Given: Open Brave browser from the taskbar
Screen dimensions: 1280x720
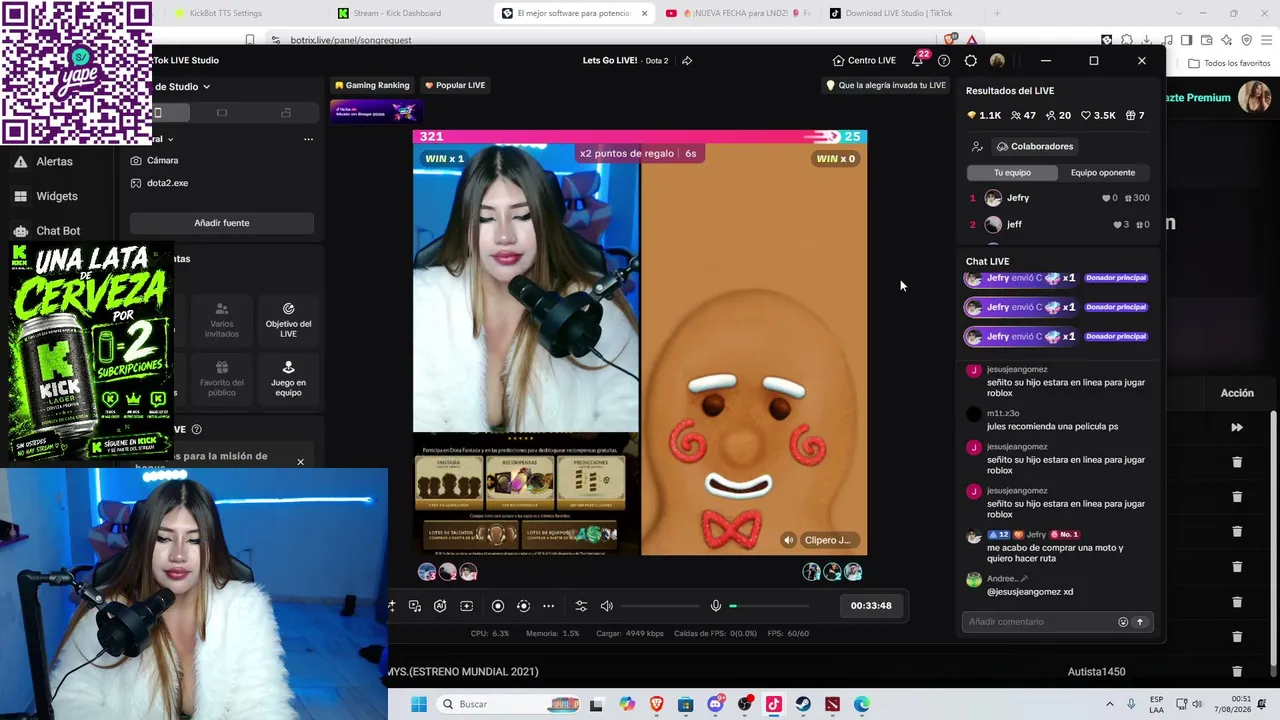Looking at the screenshot, I should 656,704.
